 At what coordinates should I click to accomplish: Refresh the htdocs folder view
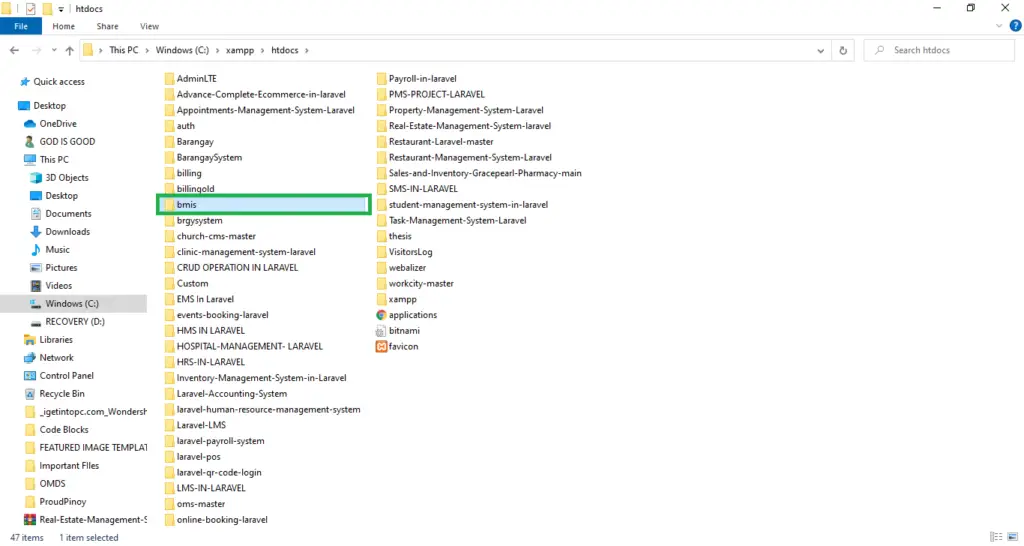844,50
